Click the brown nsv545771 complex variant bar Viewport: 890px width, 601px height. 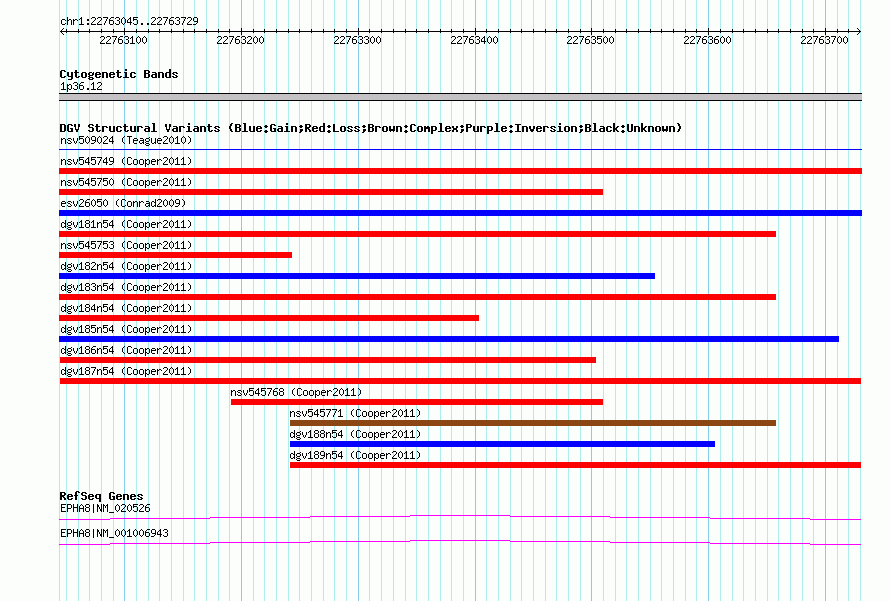(532, 423)
